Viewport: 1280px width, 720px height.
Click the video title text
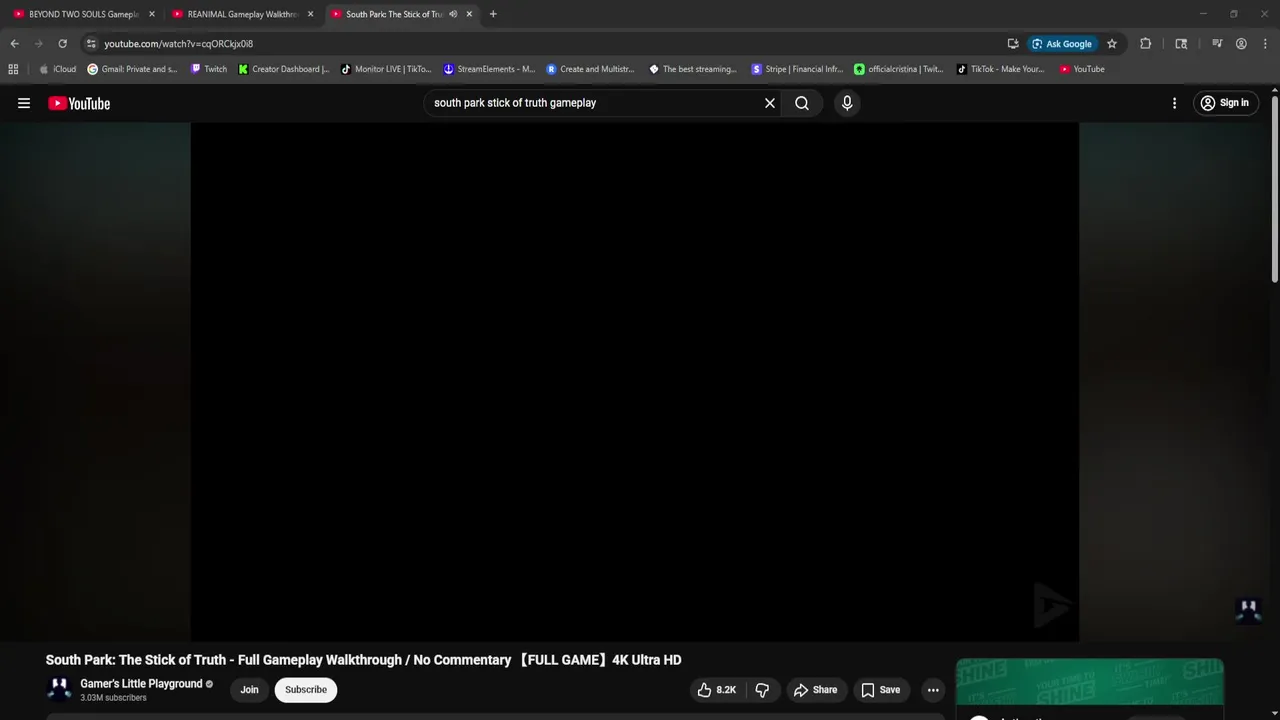(363, 660)
